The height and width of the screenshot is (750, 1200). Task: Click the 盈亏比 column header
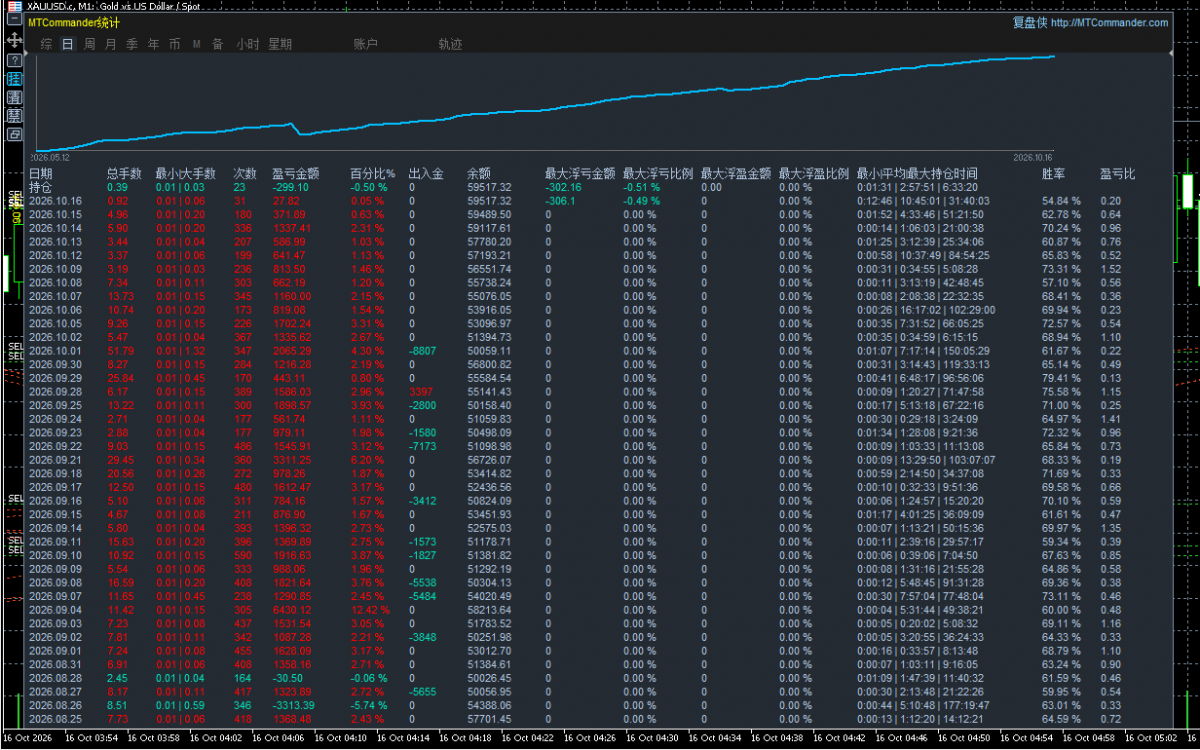click(x=1118, y=174)
